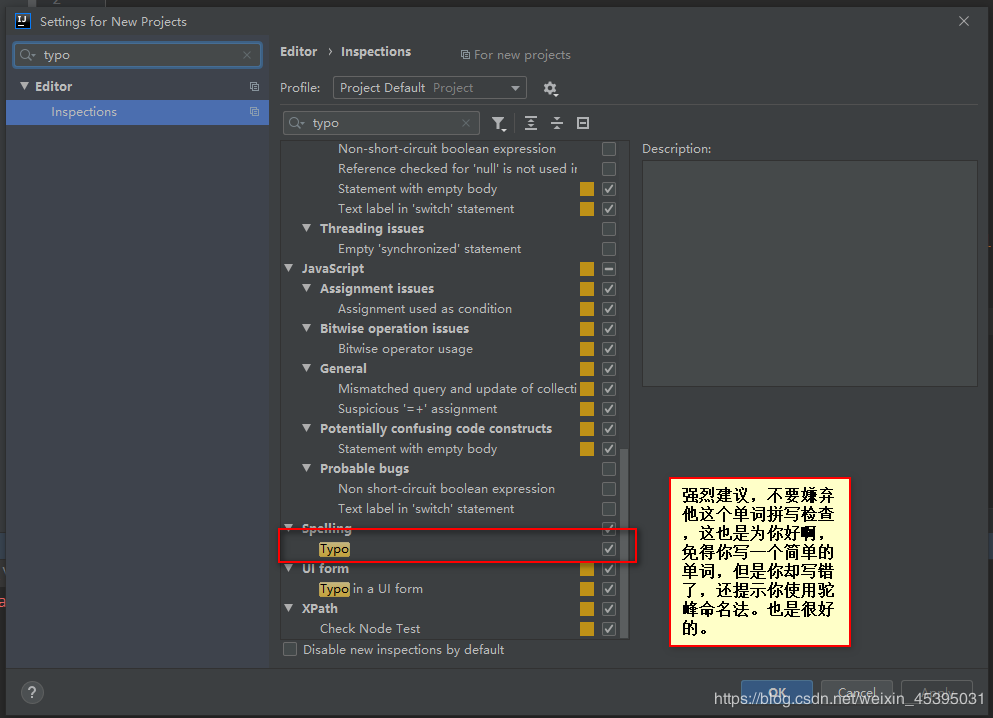The height and width of the screenshot is (718, 993).
Task: Collapse the JavaScript inspection group
Action: pos(289,268)
